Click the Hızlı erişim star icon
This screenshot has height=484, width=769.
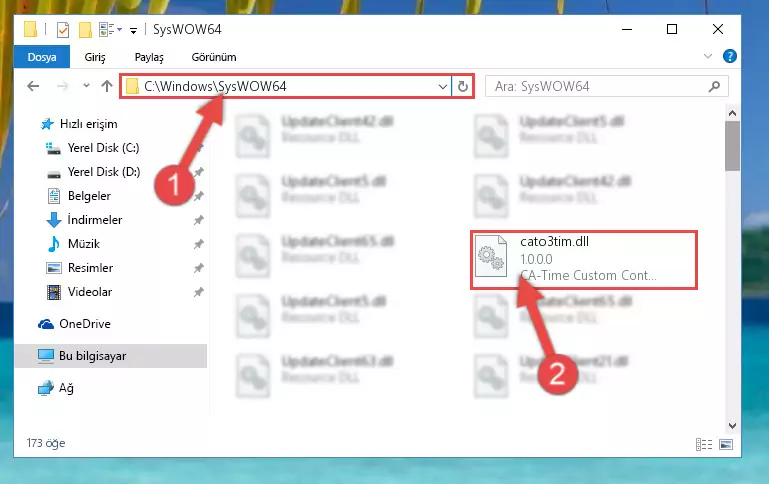click(x=47, y=124)
